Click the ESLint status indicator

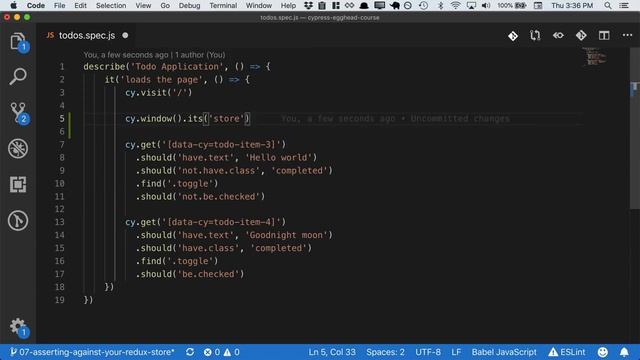(567, 352)
